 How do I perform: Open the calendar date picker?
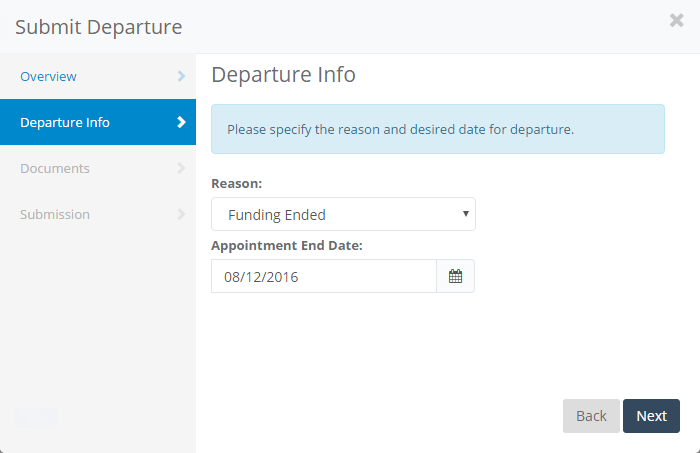455,277
